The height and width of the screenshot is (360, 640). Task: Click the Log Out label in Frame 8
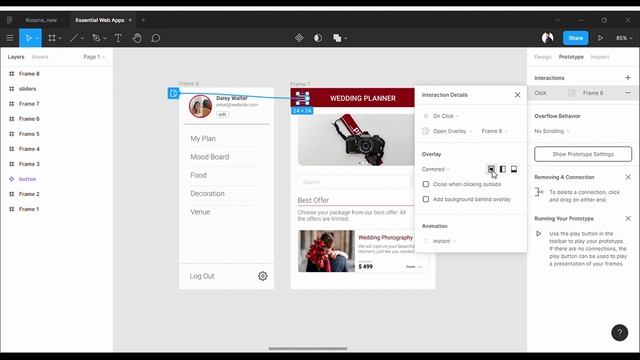pos(202,276)
